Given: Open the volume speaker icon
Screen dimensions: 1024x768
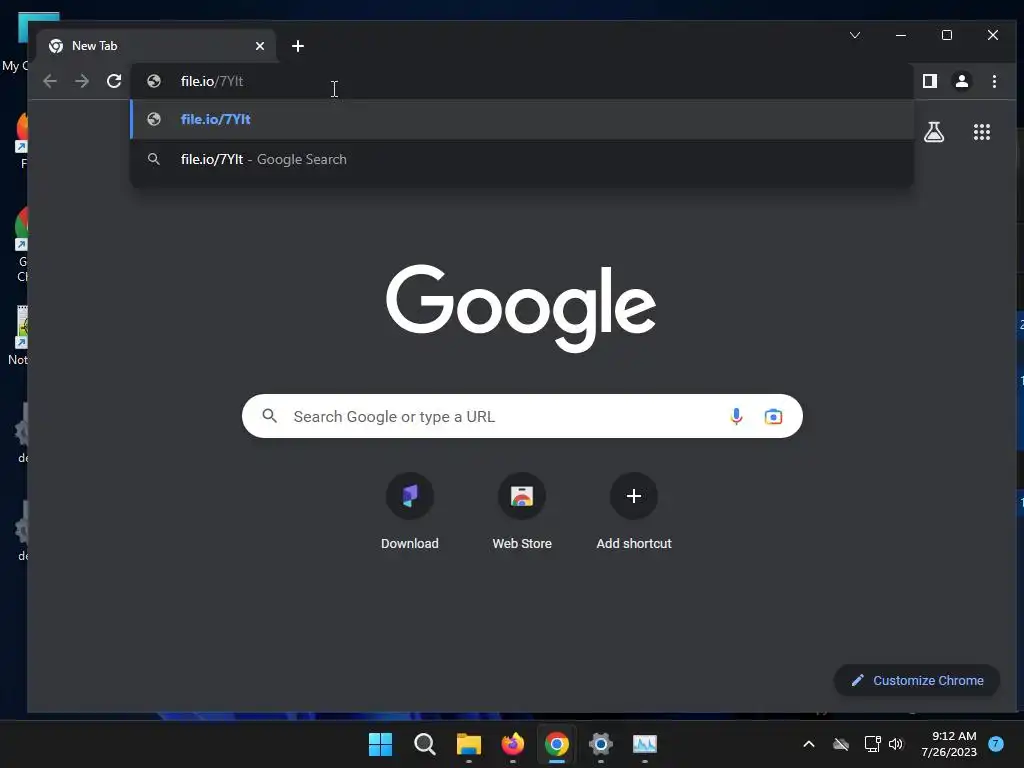Looking at the screenshot, I should click(x=896, y=744).
